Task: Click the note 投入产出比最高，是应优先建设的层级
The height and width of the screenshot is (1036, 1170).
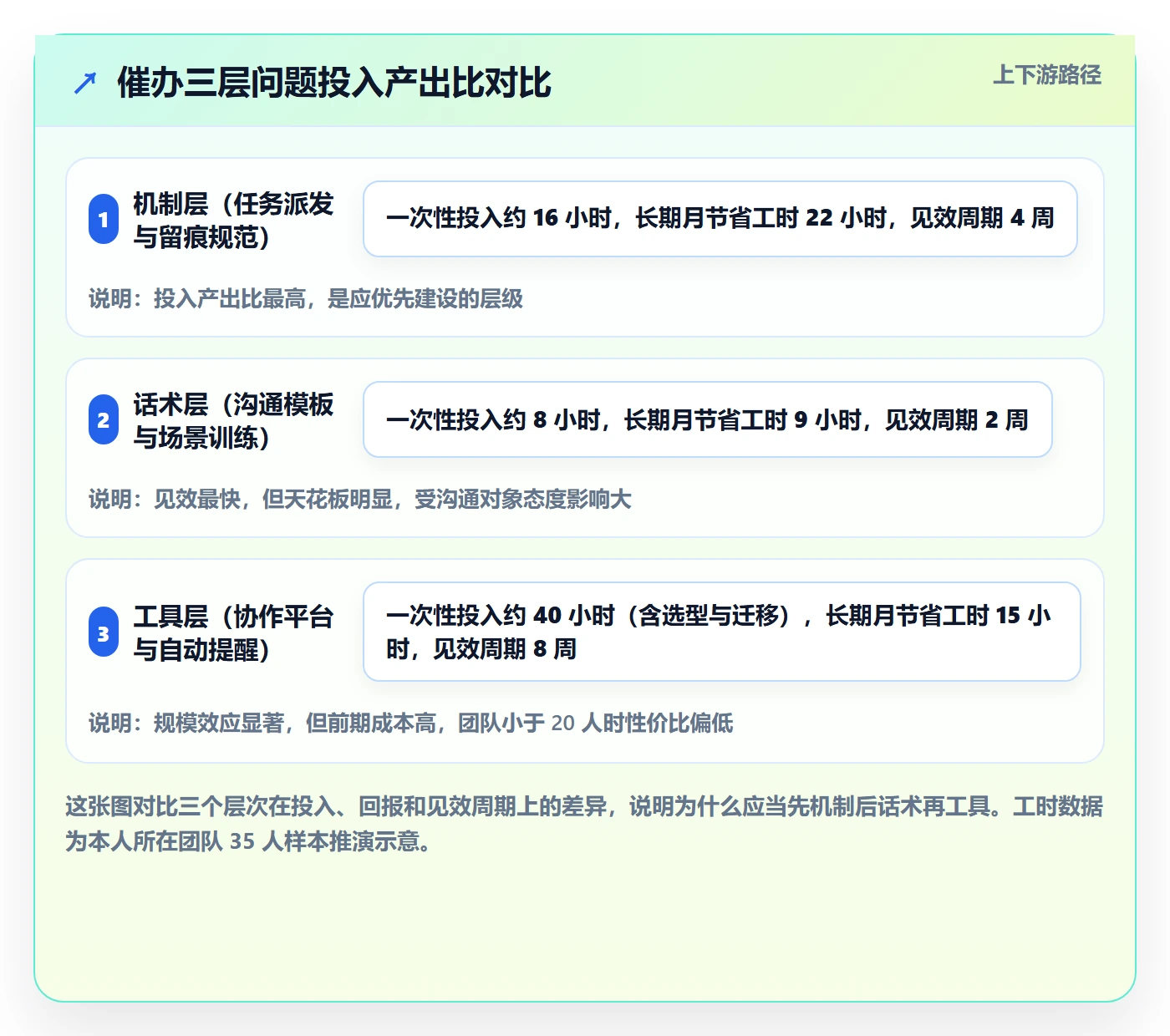Action: 306,298
